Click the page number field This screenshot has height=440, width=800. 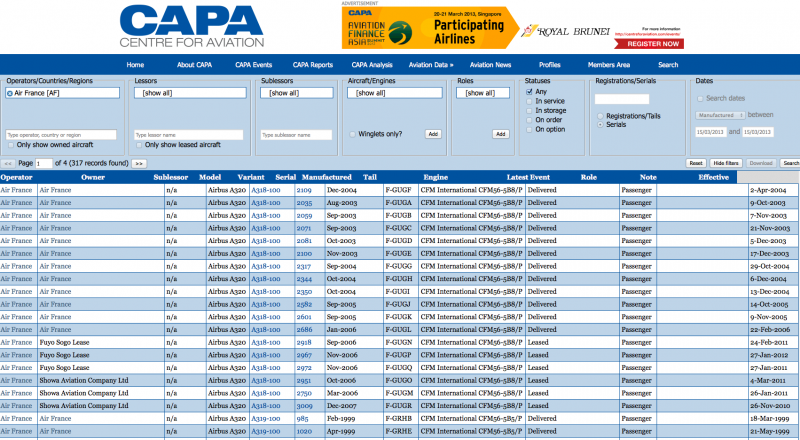click(x=44, y=163)
